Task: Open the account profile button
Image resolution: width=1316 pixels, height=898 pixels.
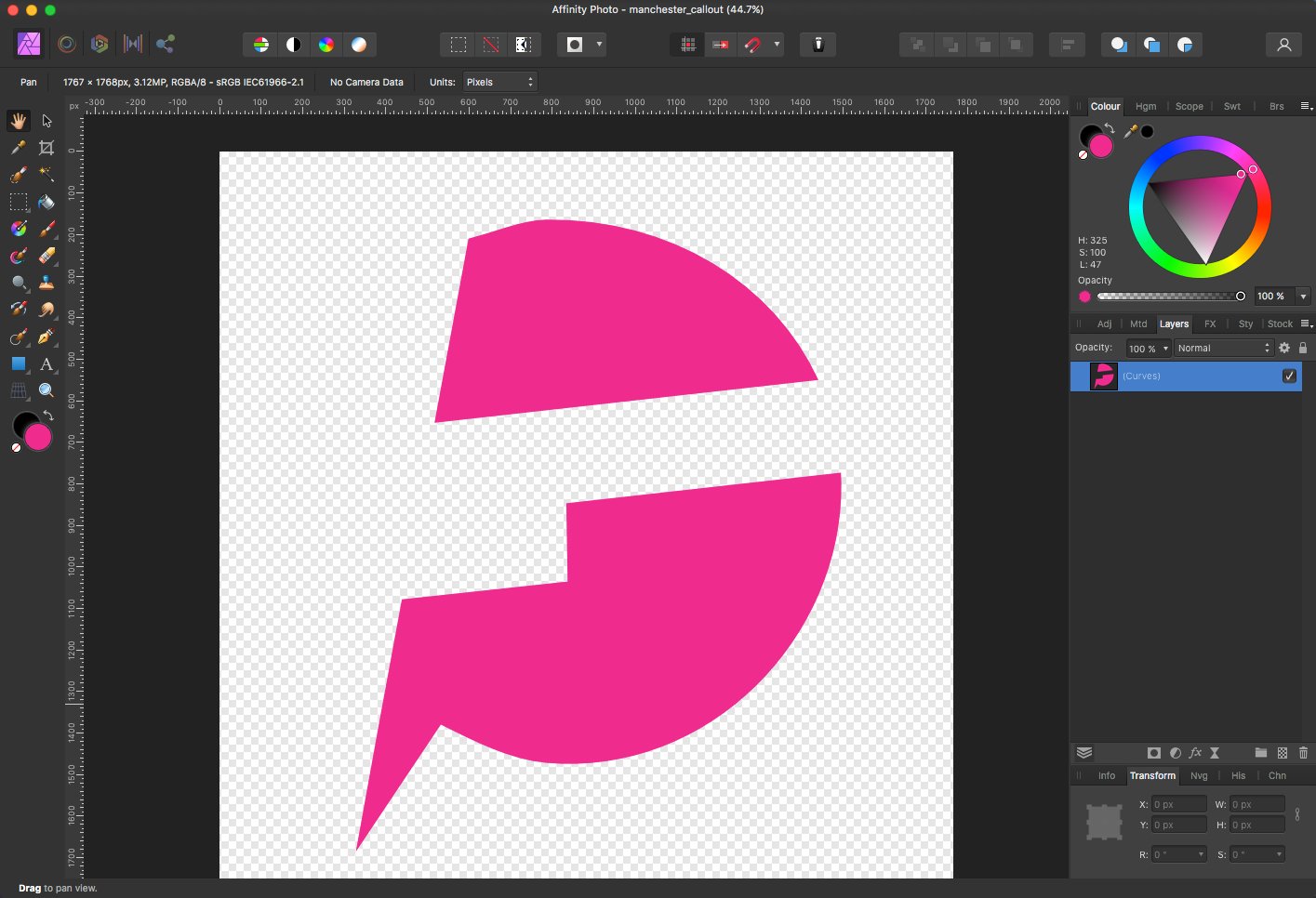Action: coord(1284,45)
